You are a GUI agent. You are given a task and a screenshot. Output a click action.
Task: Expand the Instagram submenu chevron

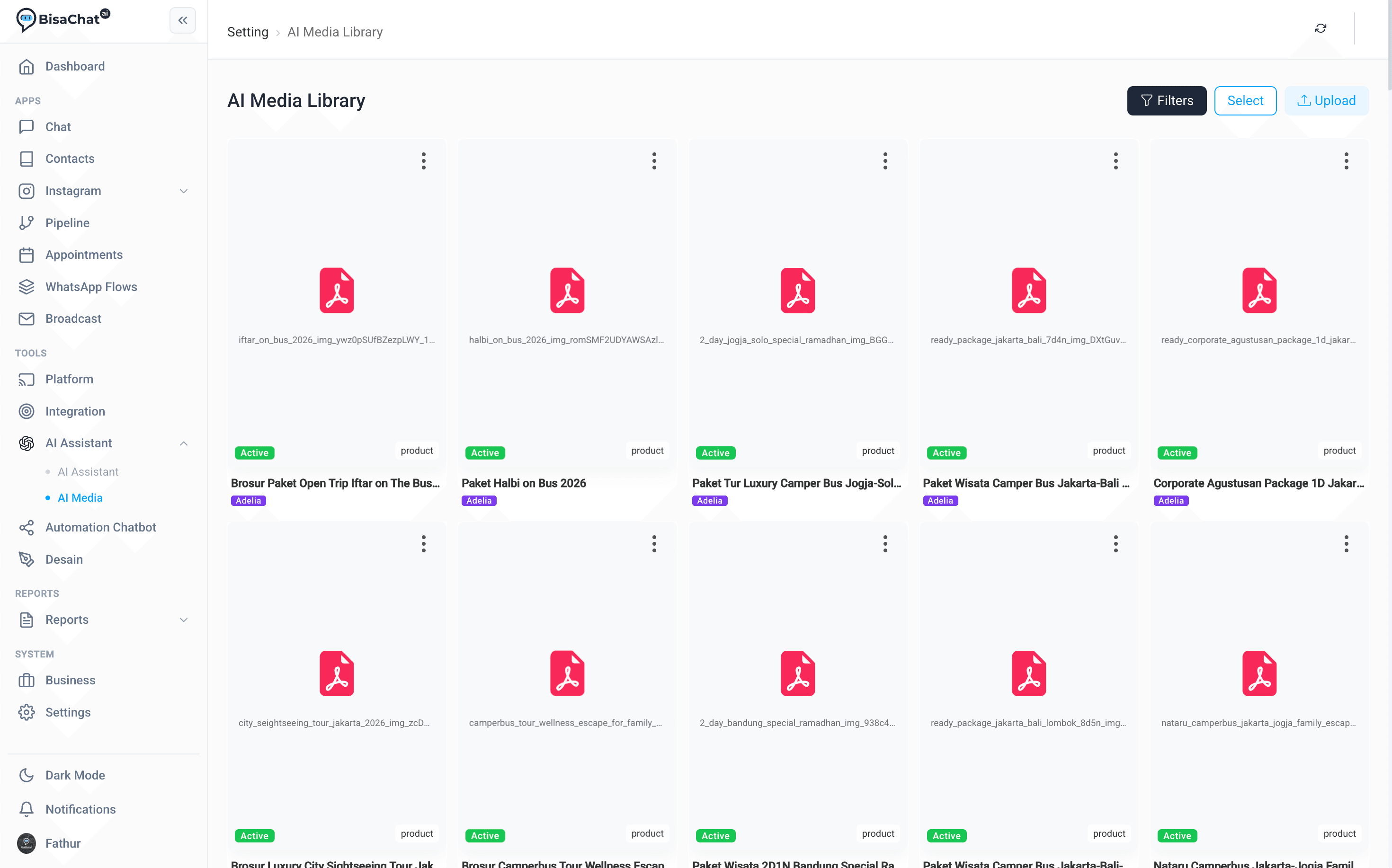point(184,191)
